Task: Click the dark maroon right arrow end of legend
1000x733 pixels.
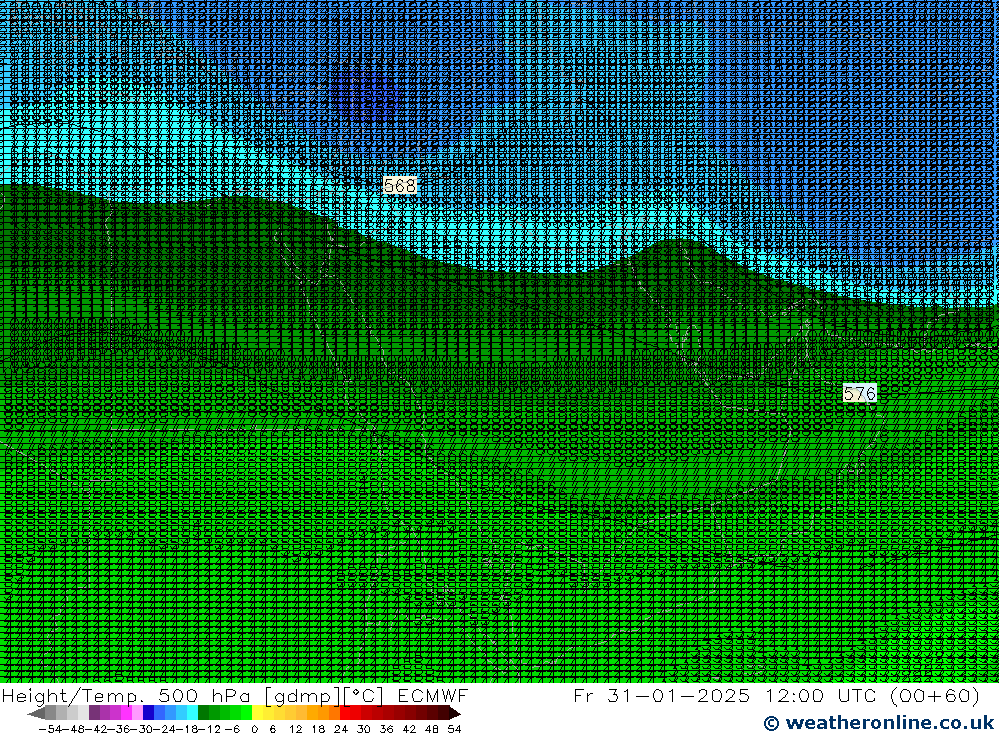Action: point(454,713)
